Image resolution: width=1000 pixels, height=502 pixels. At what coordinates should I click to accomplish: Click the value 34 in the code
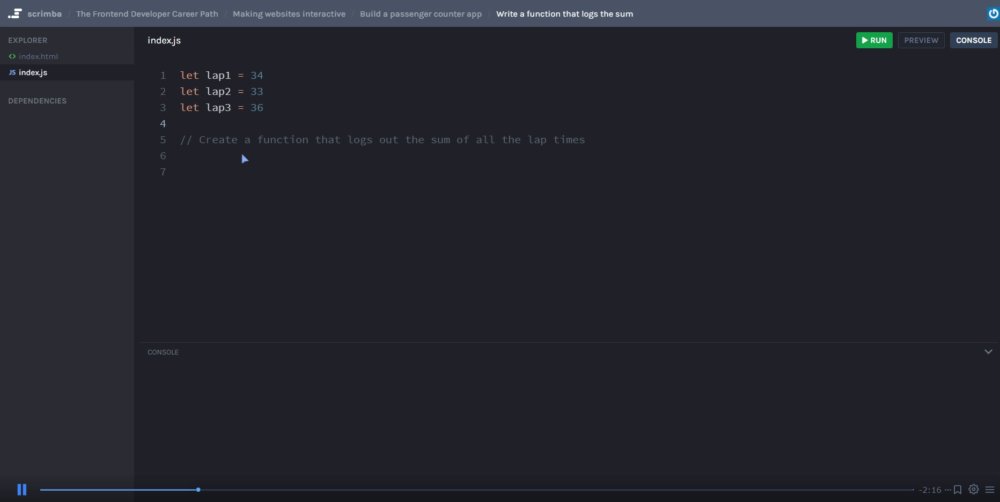point(256,75)
